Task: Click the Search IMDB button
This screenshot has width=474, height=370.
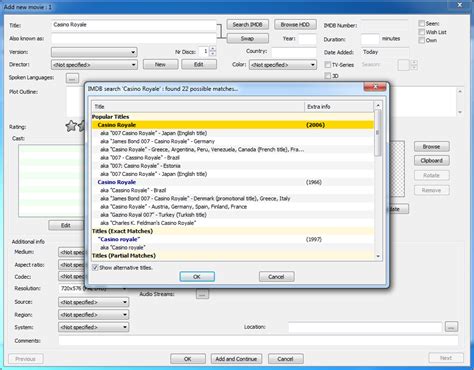Action: [247, 25]
